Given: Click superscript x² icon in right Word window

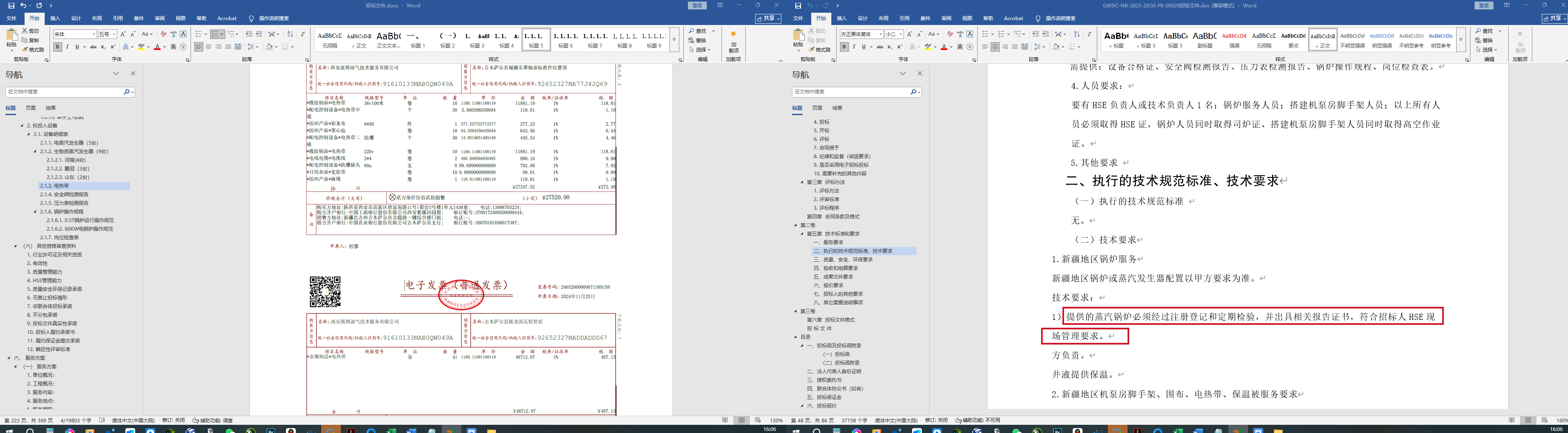Looking at the screenshot, I should coord(899,47).
